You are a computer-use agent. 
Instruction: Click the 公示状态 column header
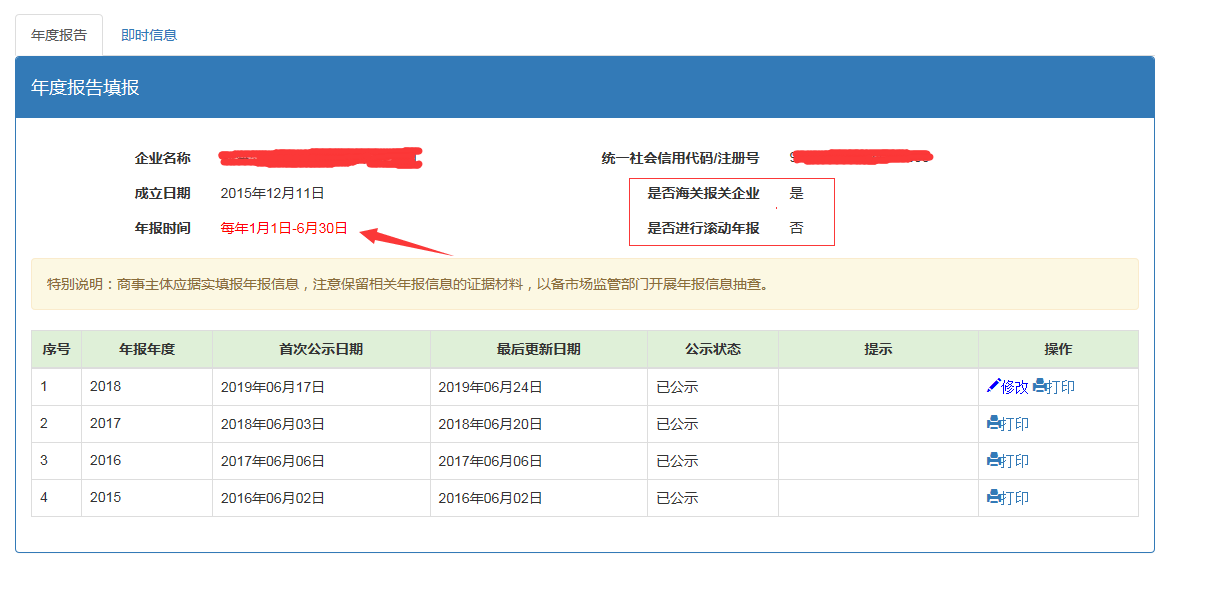(712, 349)
